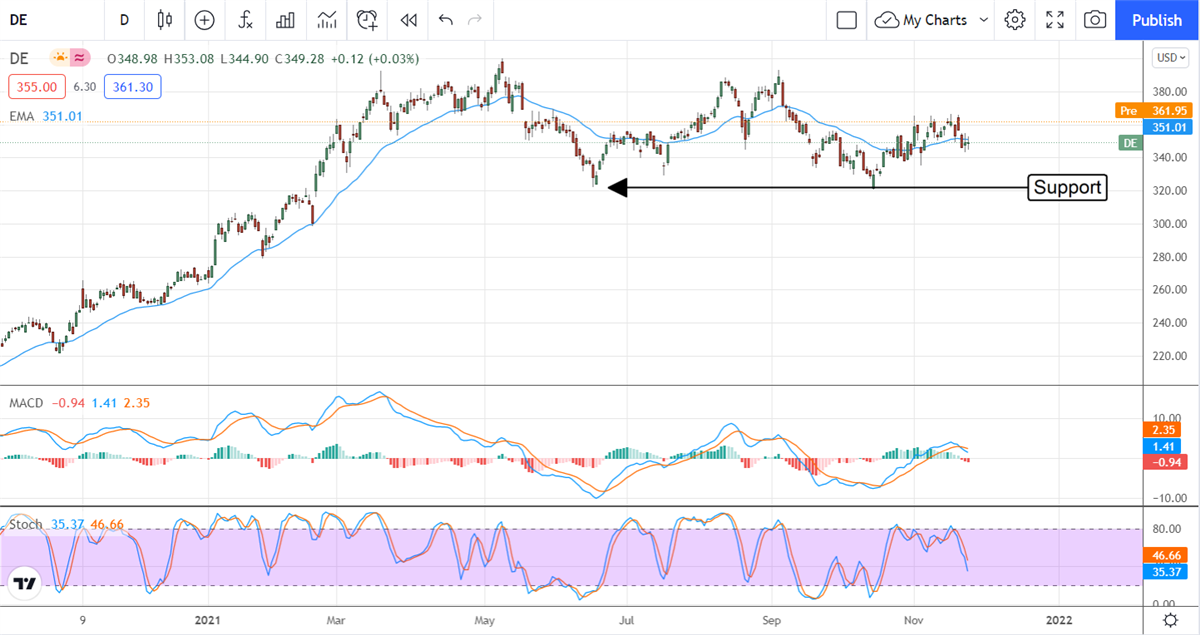Click compare or add symbol plus icon
The width and height of the screenshot is (1200, 635).
pyautogui.click(x=205, y=20)
